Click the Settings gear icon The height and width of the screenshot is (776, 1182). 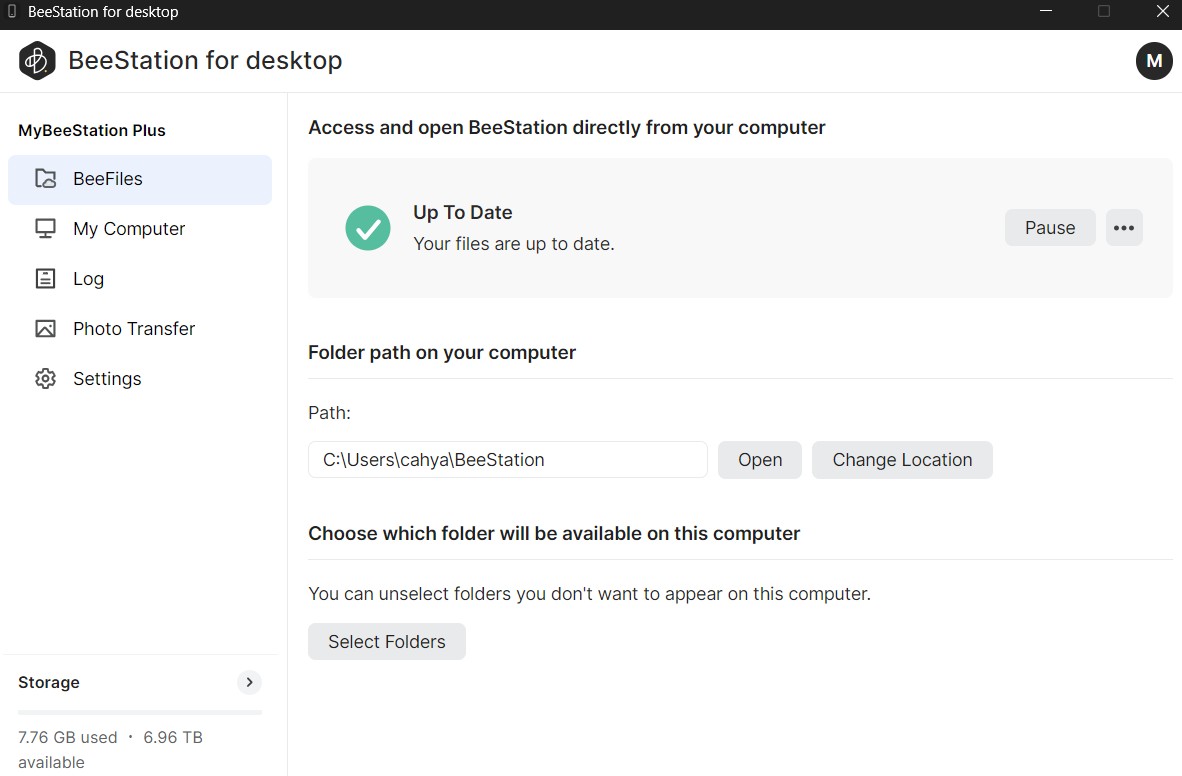(45, 379)
